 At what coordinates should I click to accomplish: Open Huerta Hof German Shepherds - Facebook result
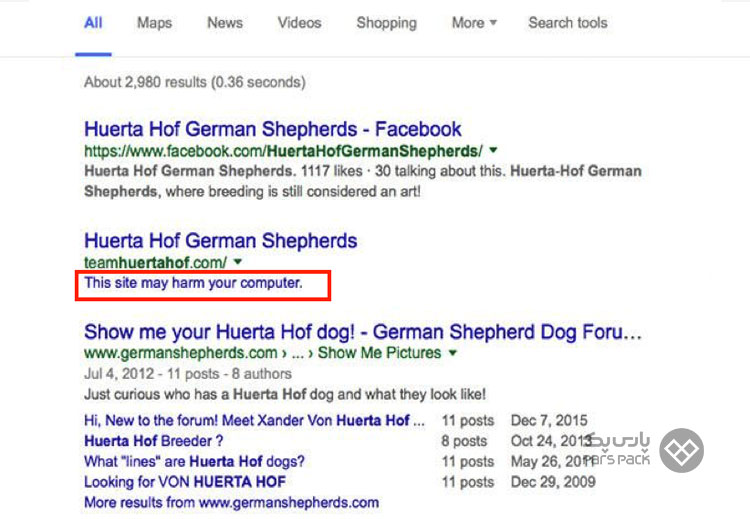pos(273,129)
